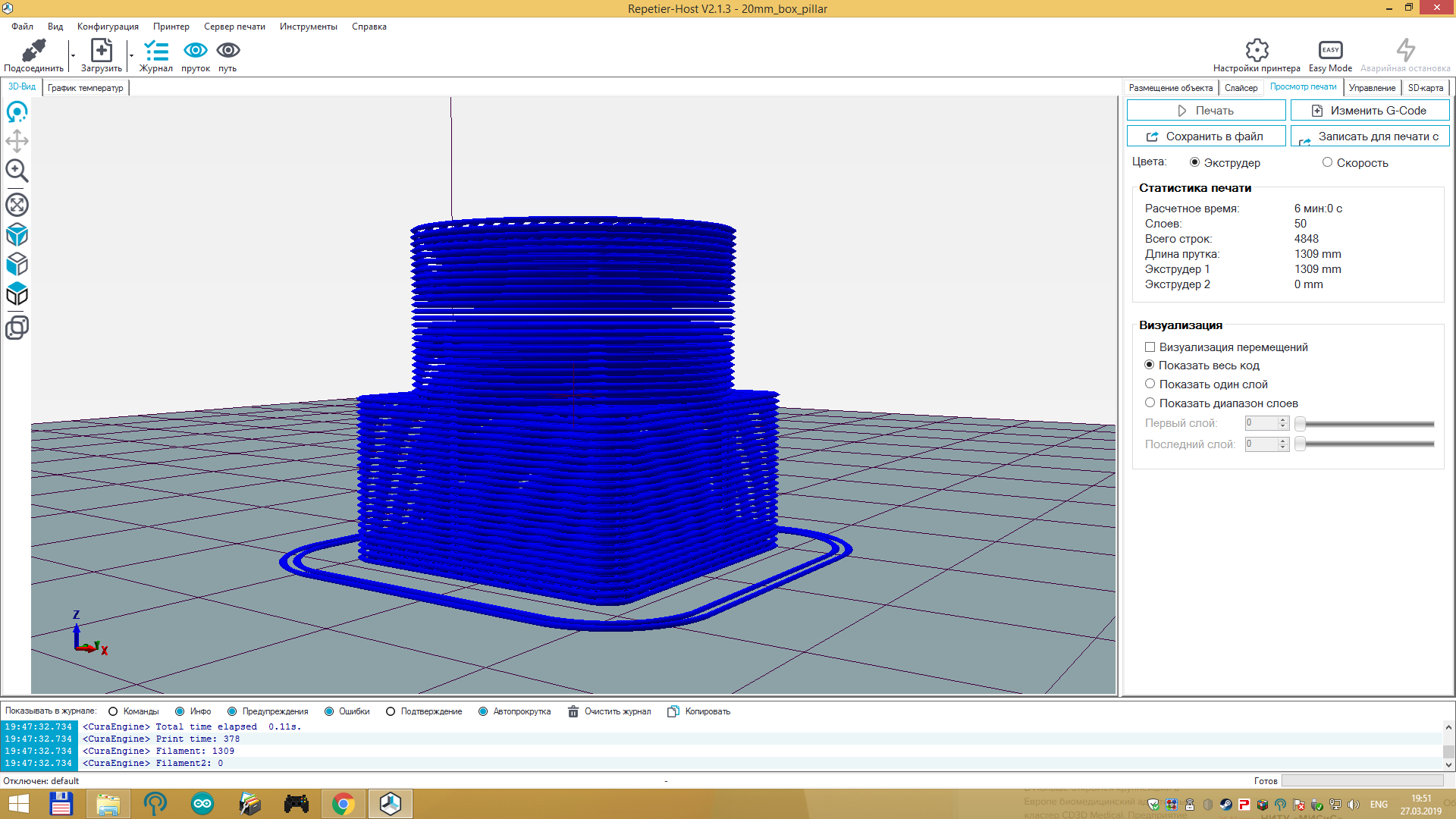Select the rotate view tool
1456x819 pixels.
pyautogui.click(x=17, y=112)
